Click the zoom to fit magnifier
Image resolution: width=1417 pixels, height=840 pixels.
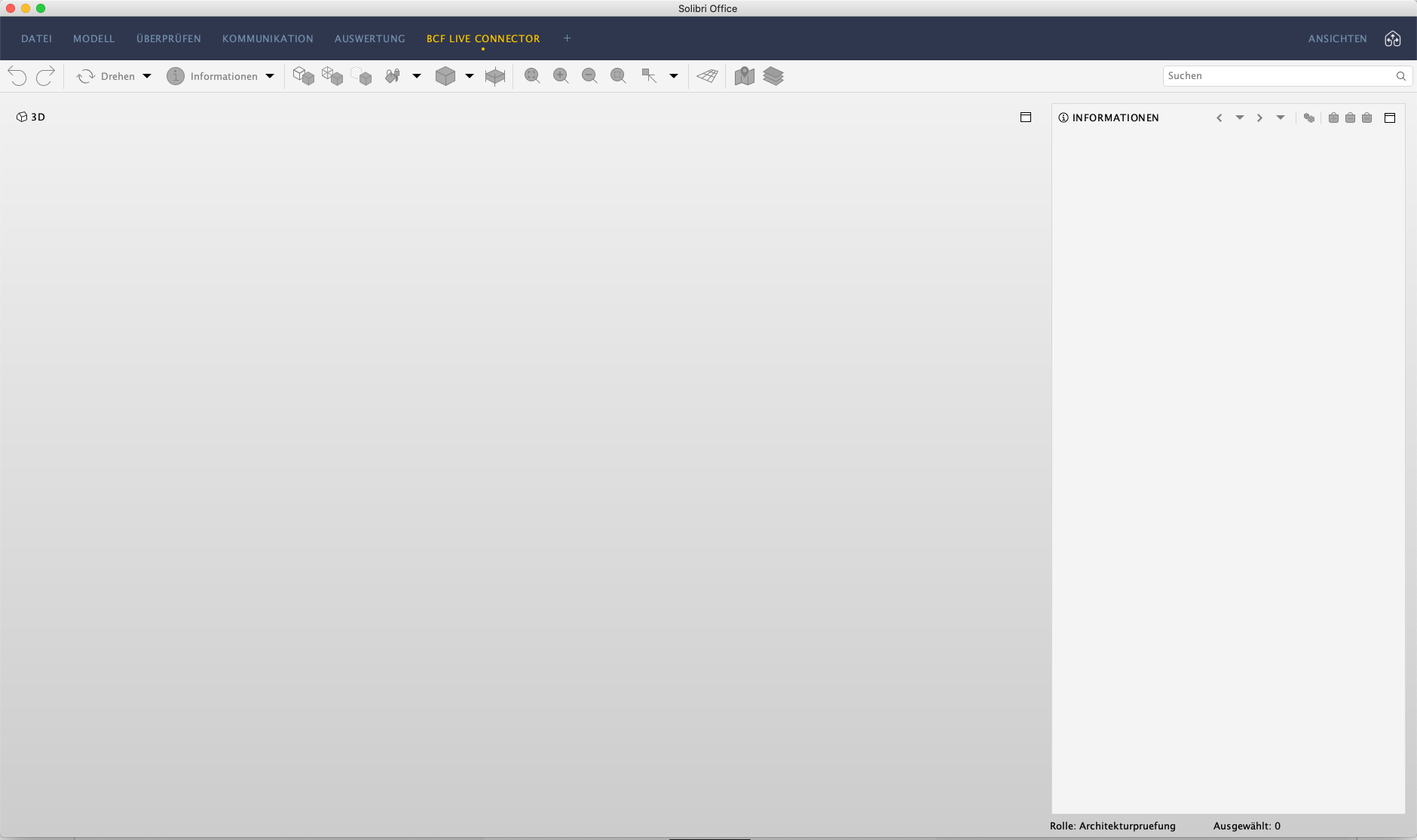532,76
